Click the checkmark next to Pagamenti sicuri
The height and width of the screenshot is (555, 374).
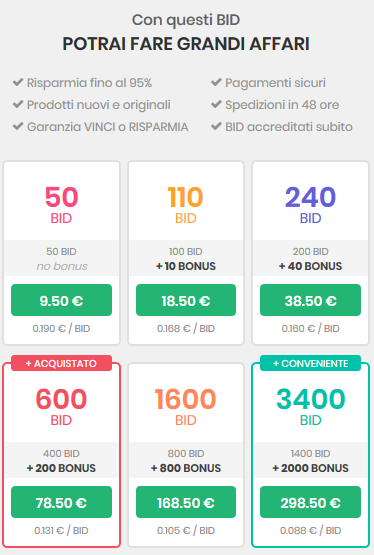click(x=216, y=82)
